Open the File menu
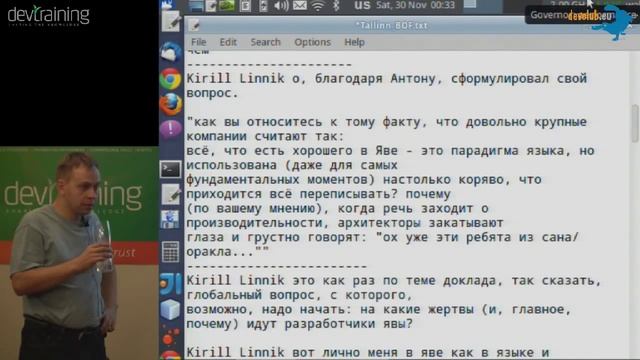This screenshot has height=360, width=640. 199,42
